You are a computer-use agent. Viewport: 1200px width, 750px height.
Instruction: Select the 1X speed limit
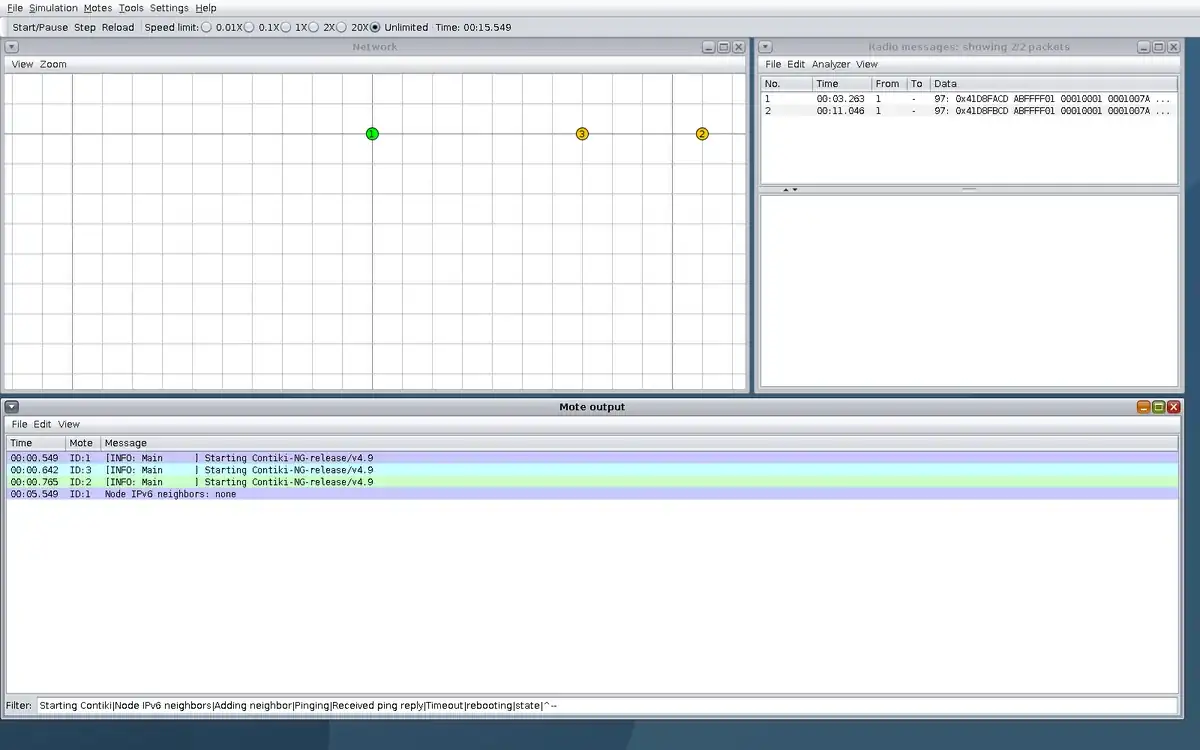(x=295, y=27)
